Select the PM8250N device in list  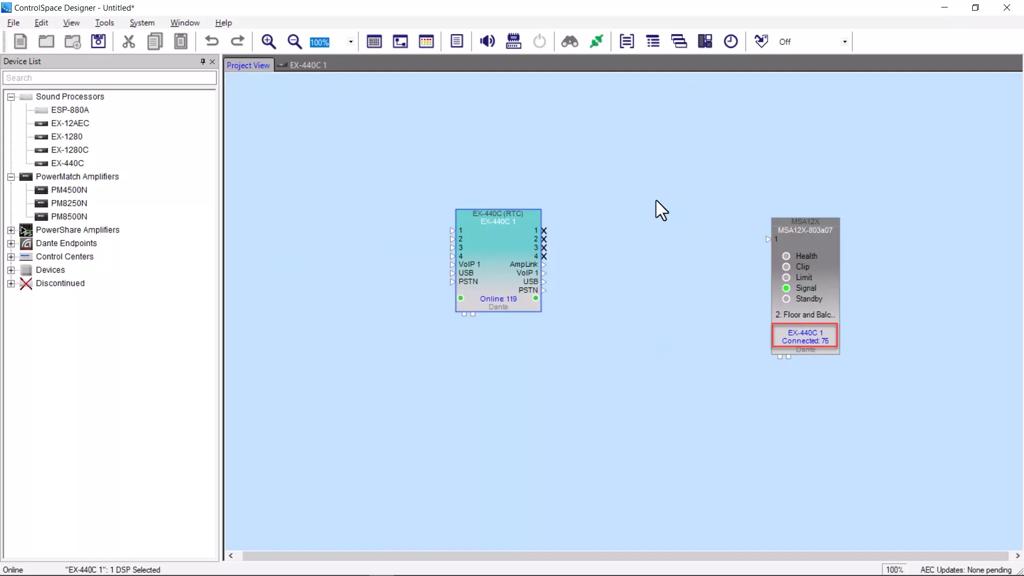[x=69, y=203]
